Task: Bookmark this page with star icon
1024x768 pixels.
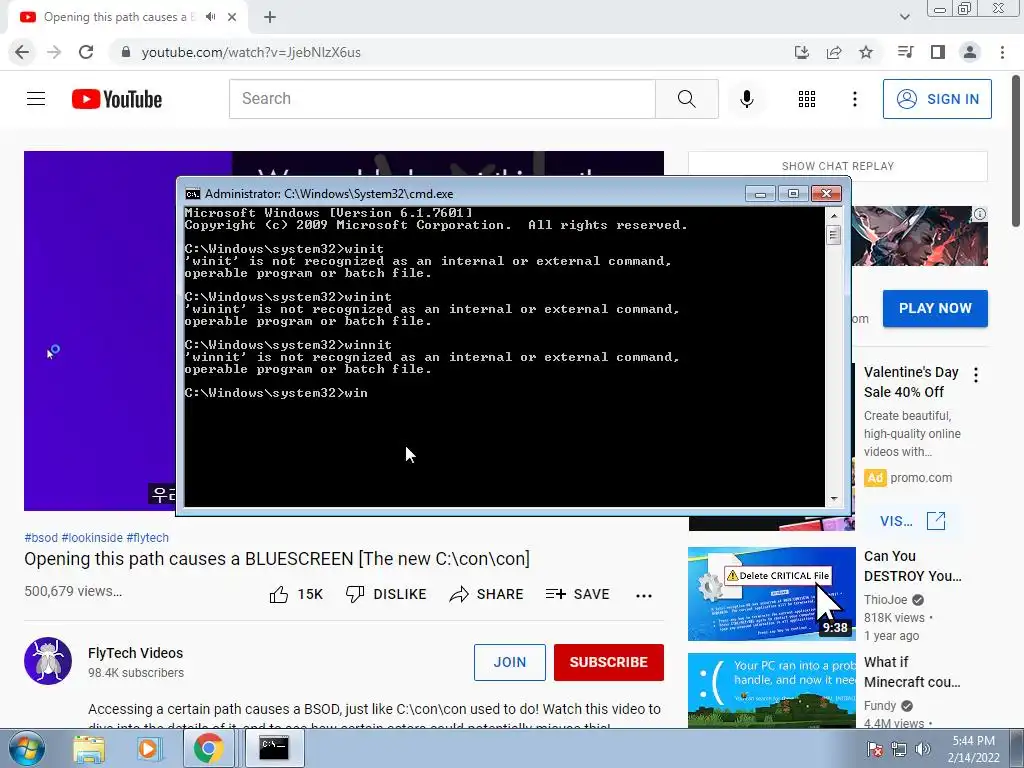Action: (866, 52)
